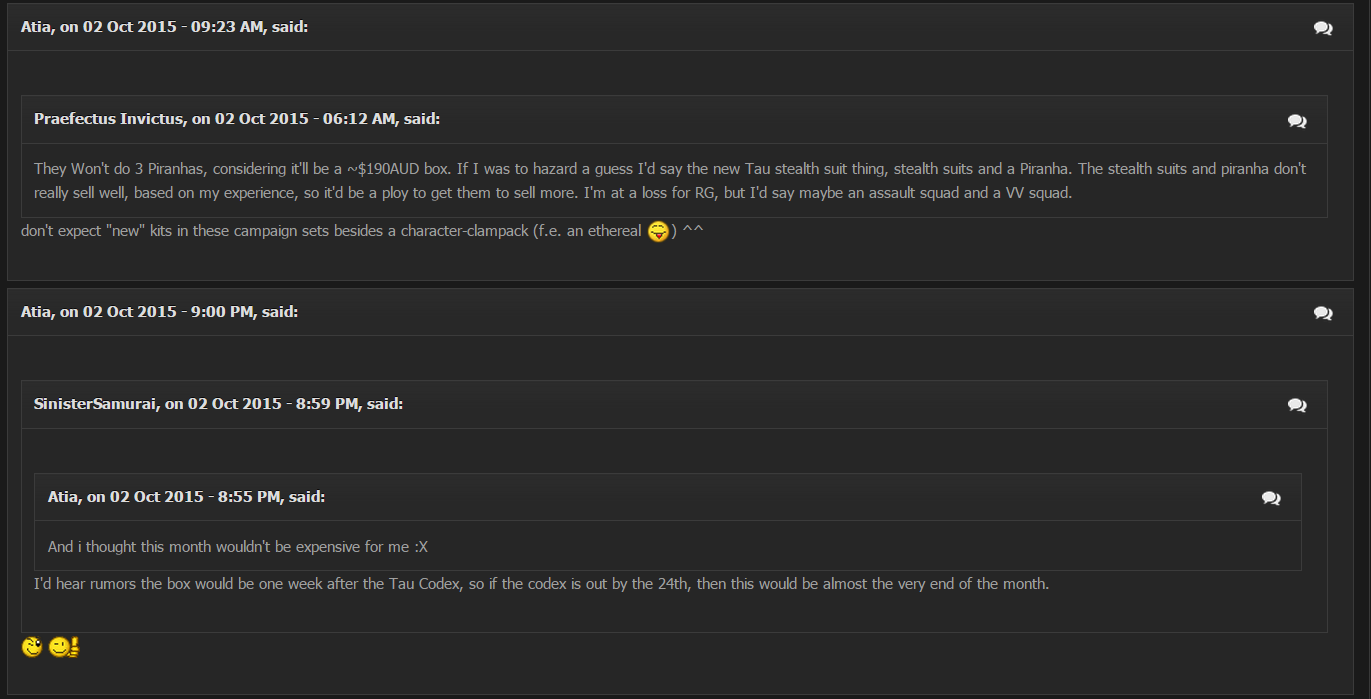This screenshot has width=1371, height=699.
Task: Select snapback icon on SinisterSamurai quote
Action: (x=1297, y=405)
